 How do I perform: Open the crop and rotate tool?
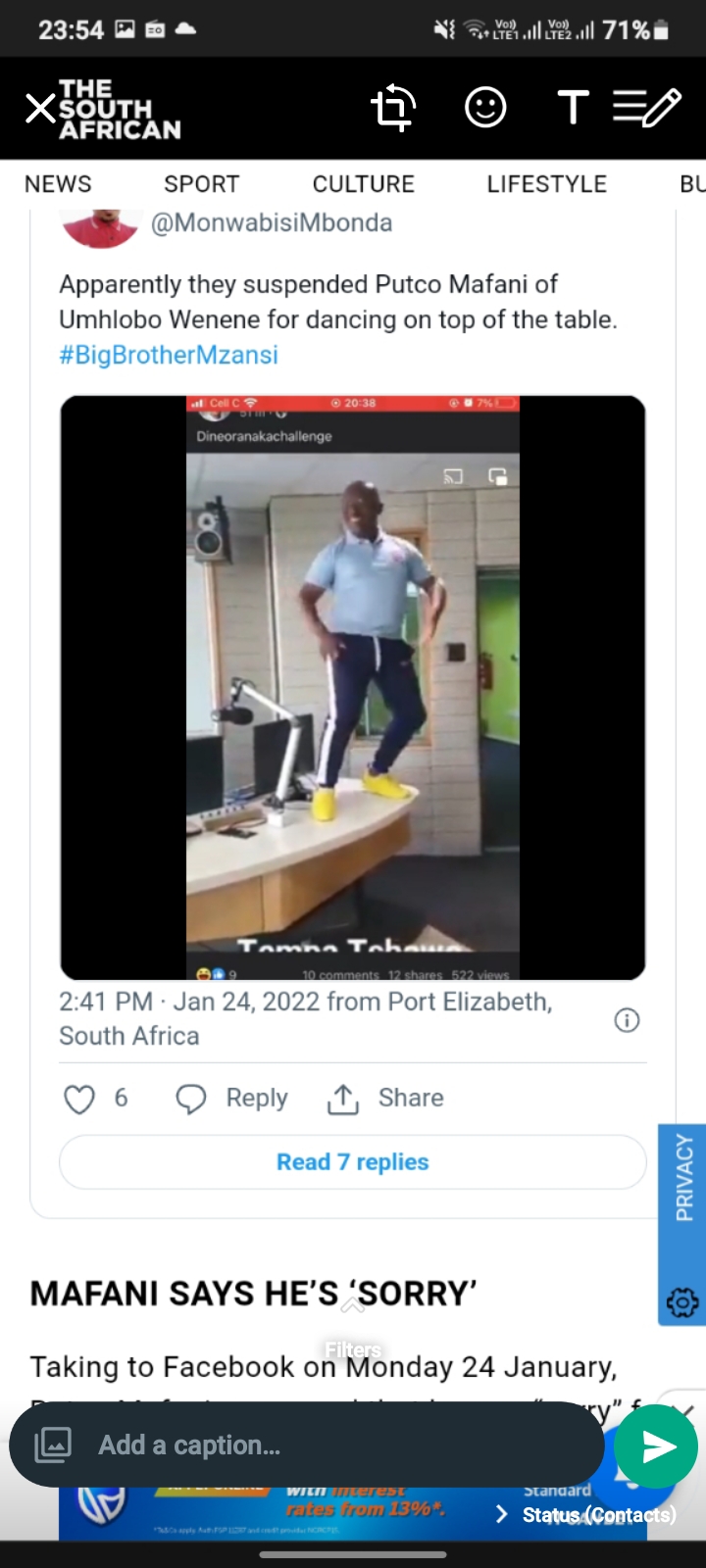[x=393, y=108]
